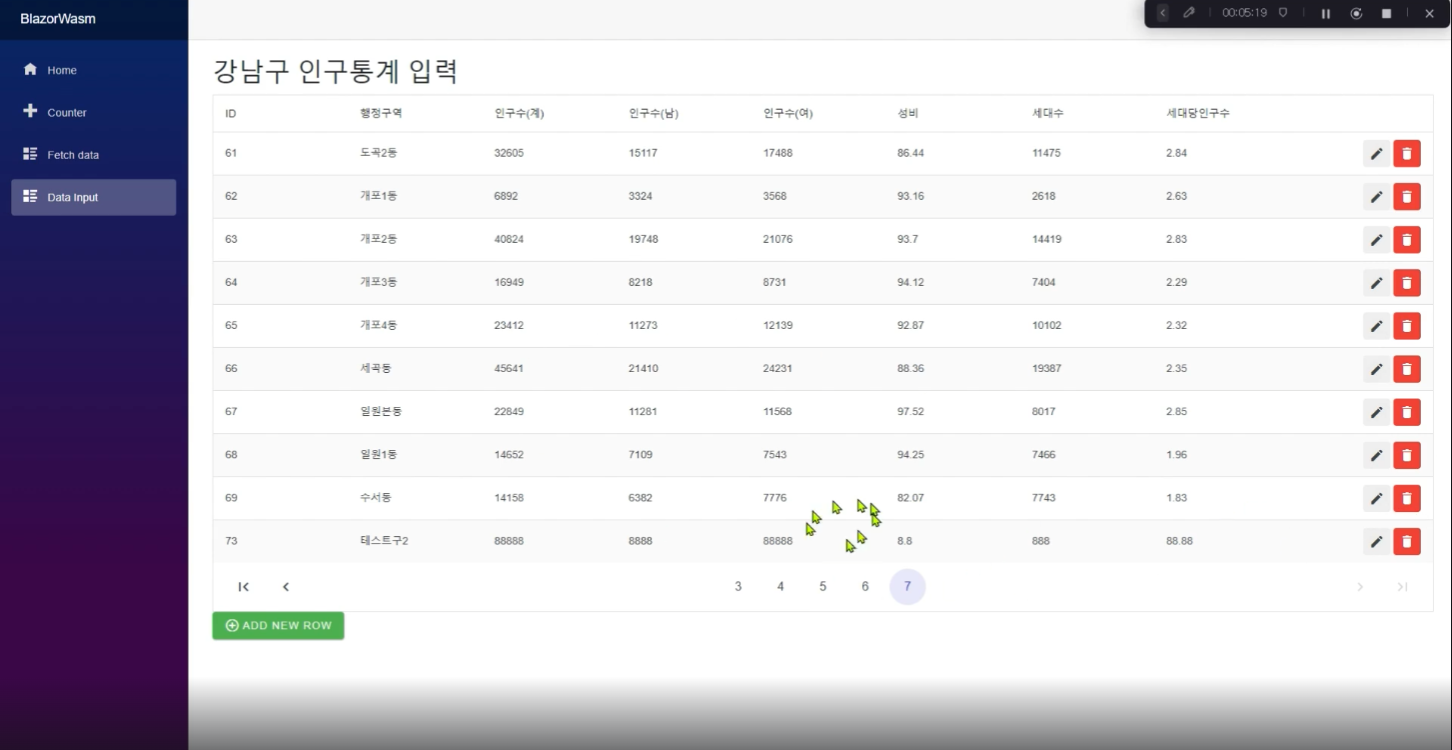1452x750 pixels.
Task: Edit the row with ID 61
Action: click(x=1376, y=154)
